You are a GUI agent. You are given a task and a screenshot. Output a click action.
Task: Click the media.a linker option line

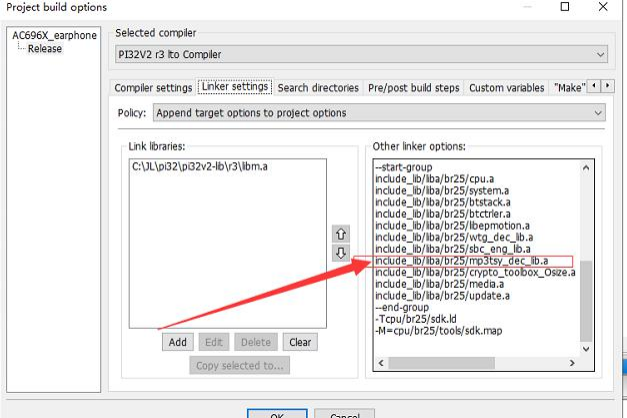439,284
